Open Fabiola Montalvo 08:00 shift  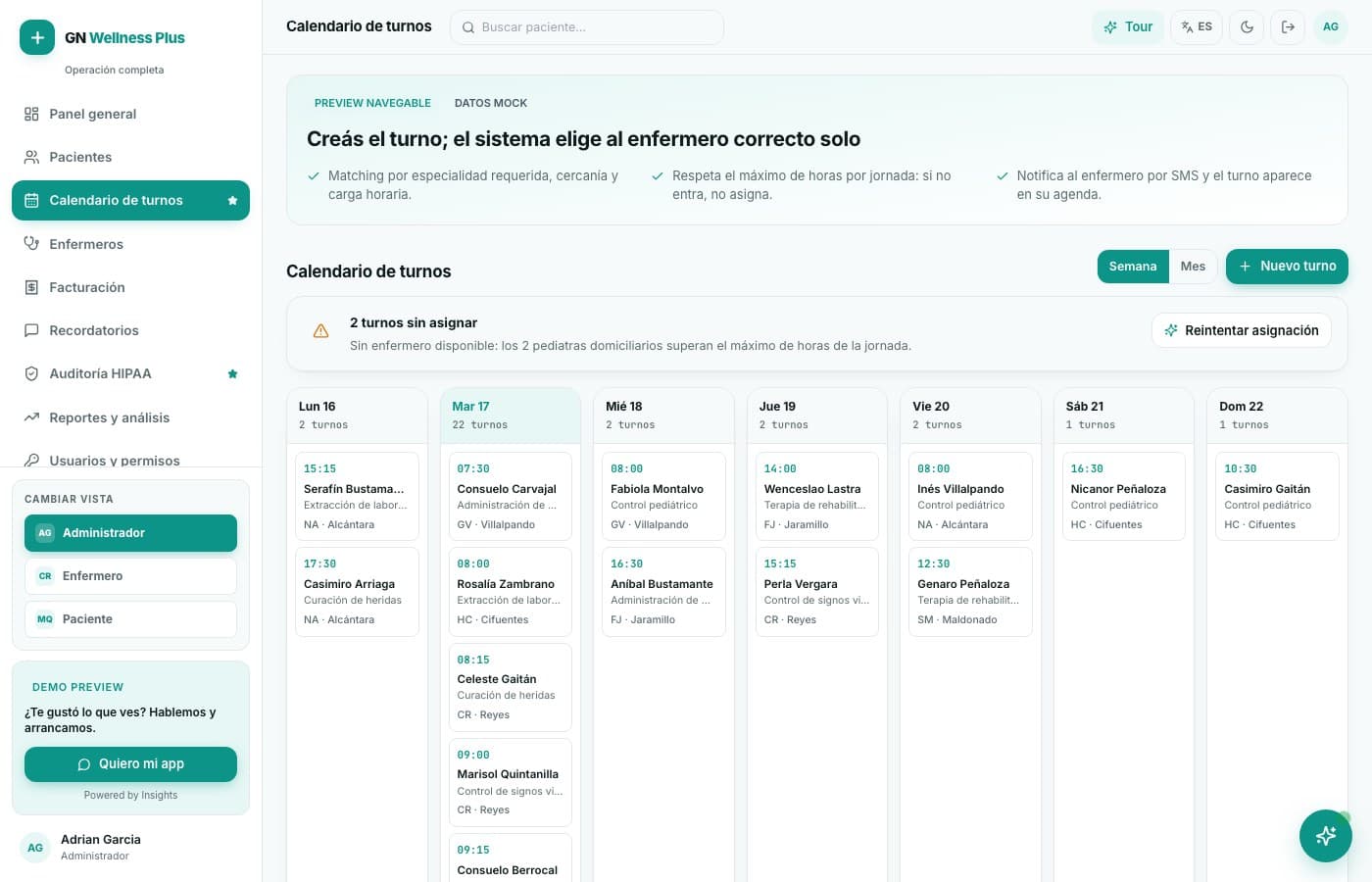click(x=663, y=497)
